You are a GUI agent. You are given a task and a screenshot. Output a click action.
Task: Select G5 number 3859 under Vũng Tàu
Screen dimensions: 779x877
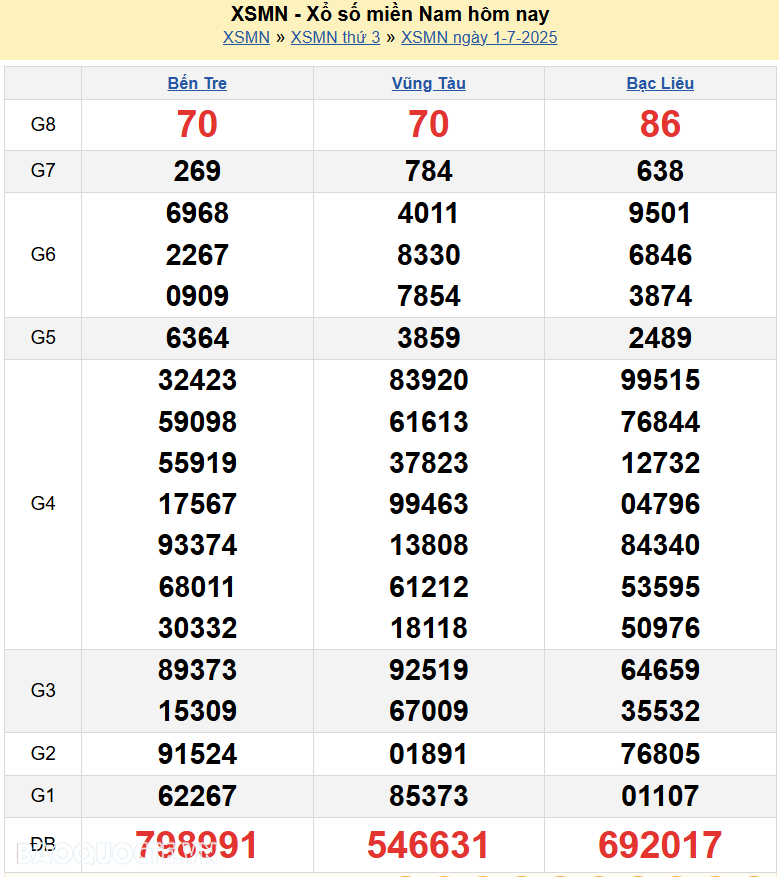point(429,338)
